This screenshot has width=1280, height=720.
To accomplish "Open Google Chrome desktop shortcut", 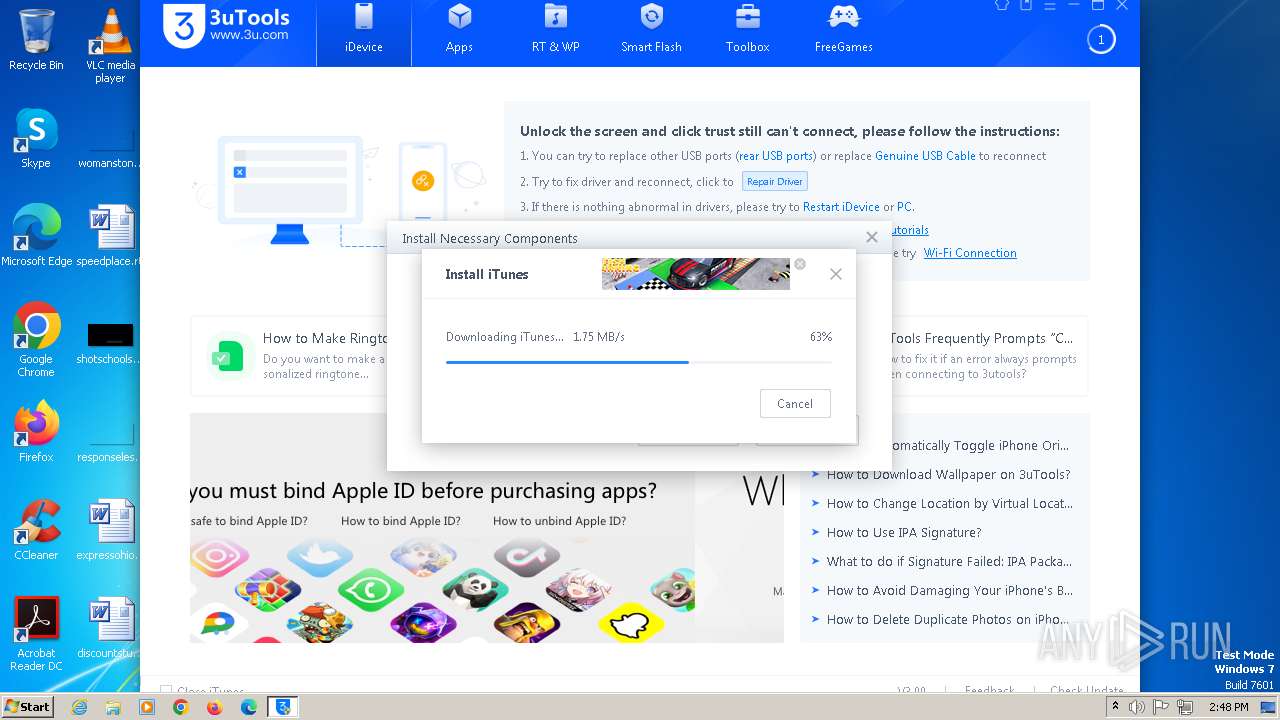I will click(x=36, y=340).
